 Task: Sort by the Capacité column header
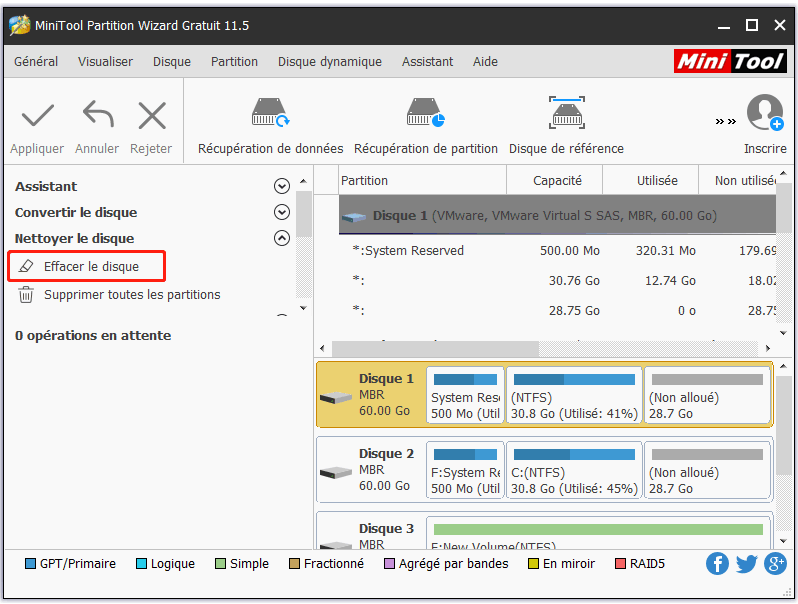[x=555, y=181]
